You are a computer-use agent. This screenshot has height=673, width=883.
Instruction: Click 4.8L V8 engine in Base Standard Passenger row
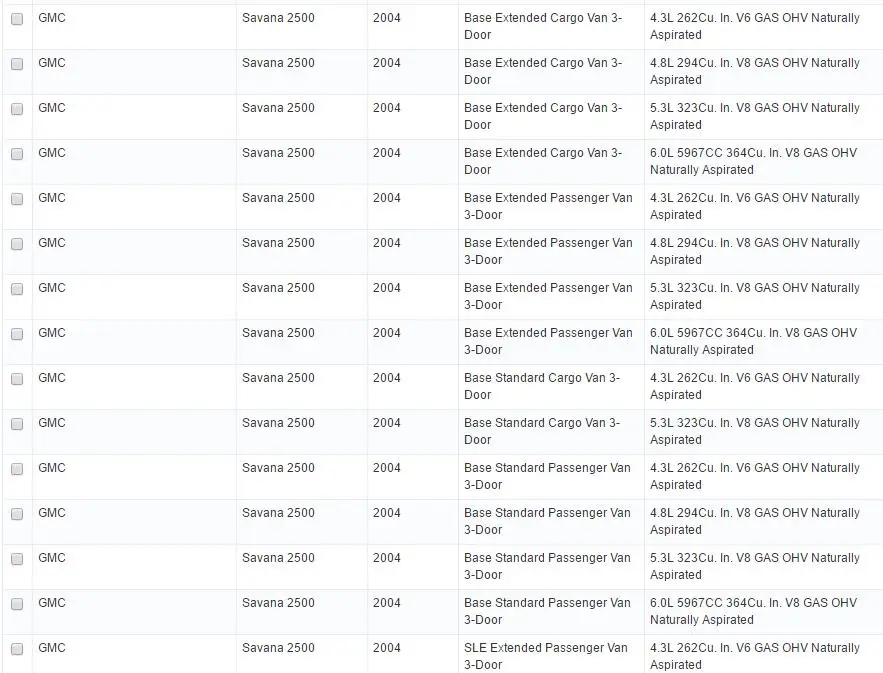pyautogui.click(x=755, y=522)
